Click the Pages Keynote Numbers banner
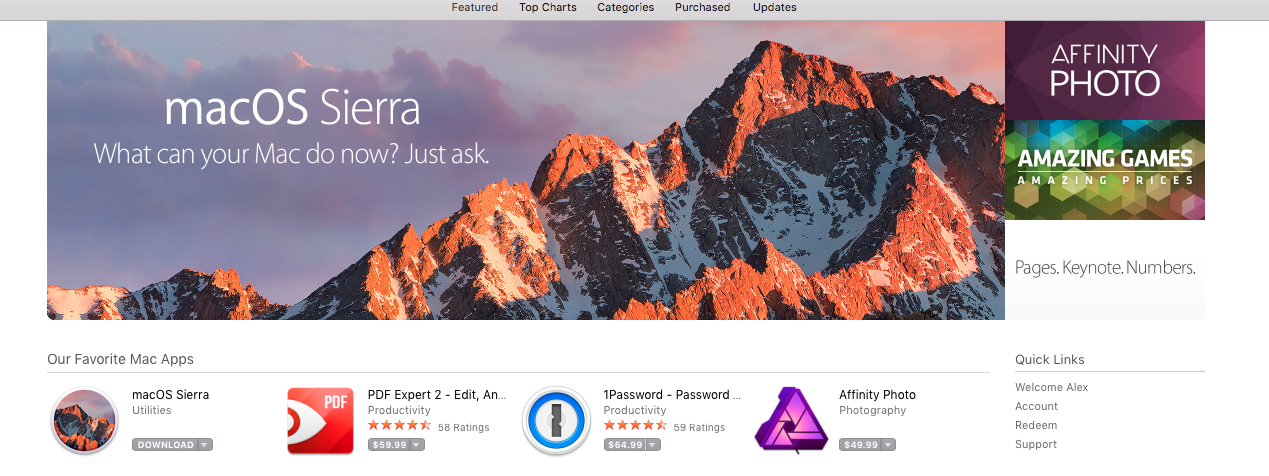1269x476 pixels. [x=1104, y=268]
